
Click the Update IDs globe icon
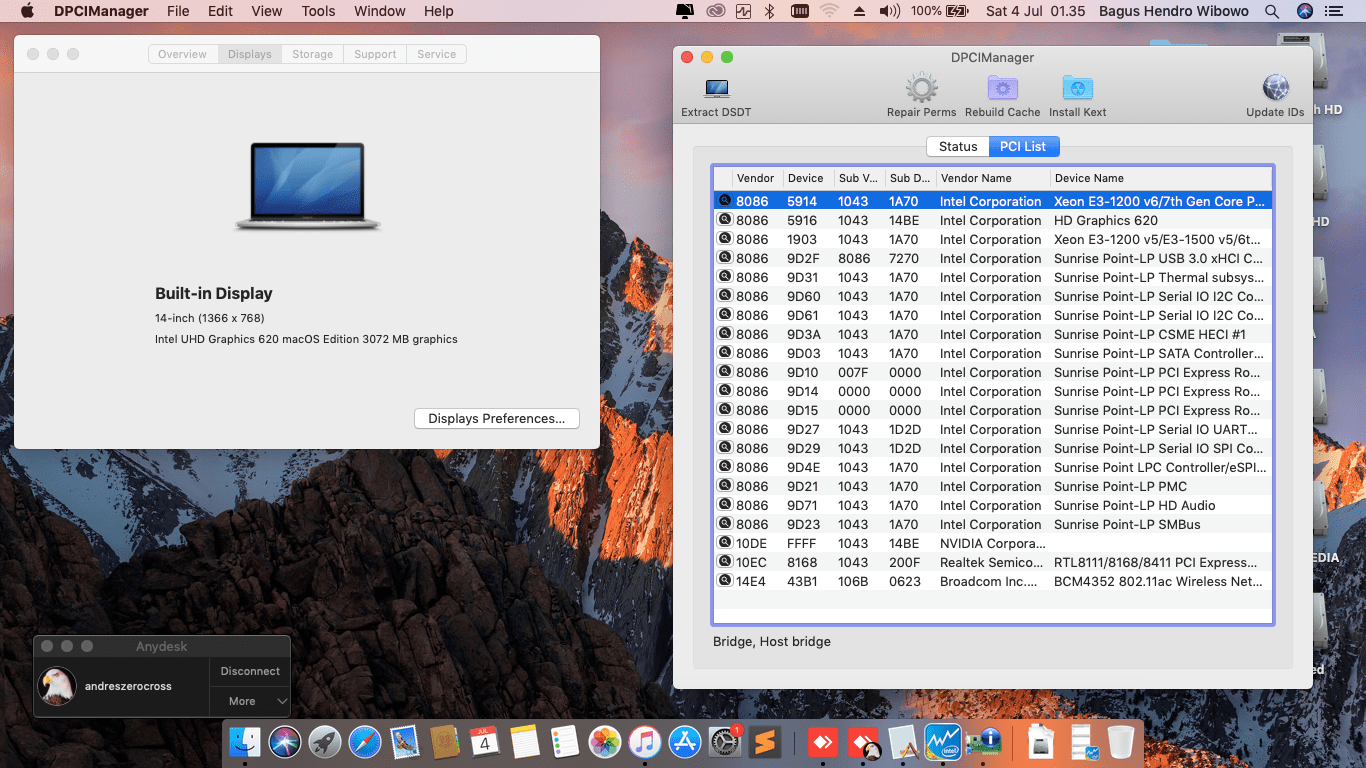(1275, 88)
